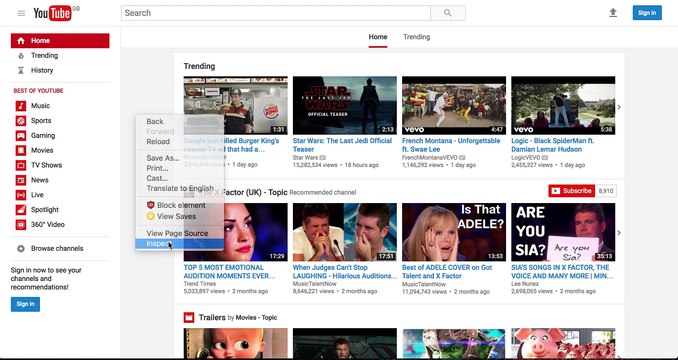Viewport: 678px width, 360px height.
Task: Subscribe to The X Factor (UK) topic
Action: coord(572,191)
